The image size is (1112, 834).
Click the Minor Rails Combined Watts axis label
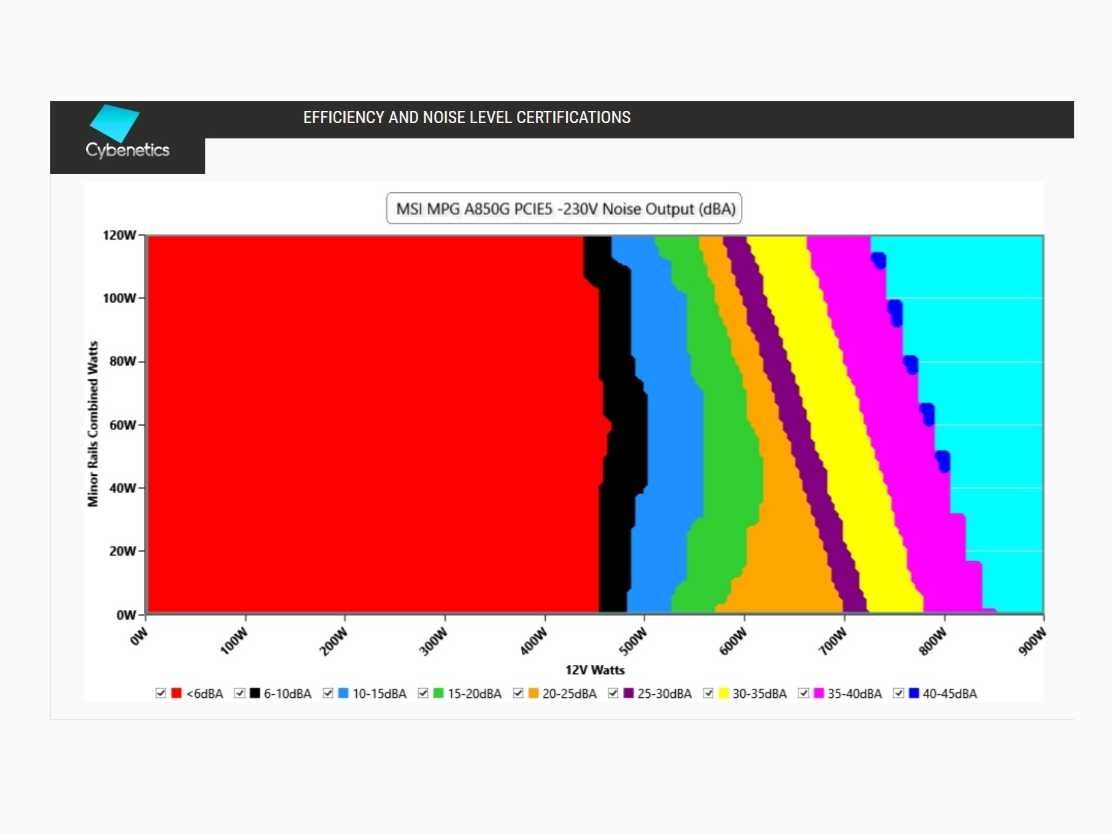(x=93, y=424)
